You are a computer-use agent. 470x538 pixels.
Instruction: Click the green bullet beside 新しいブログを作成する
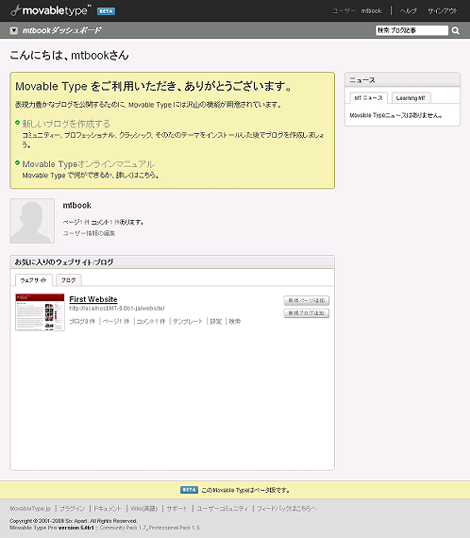(x=17, y=122)
